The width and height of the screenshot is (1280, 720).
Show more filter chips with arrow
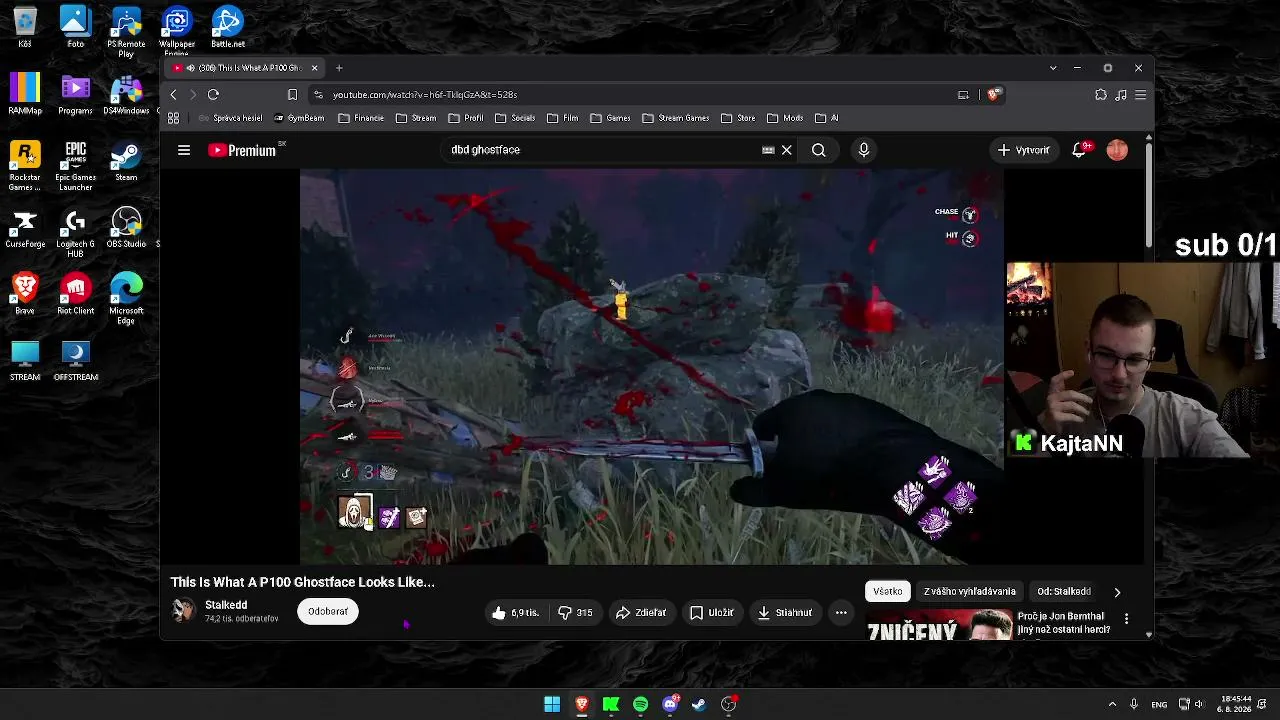(x=1117, y=592)
